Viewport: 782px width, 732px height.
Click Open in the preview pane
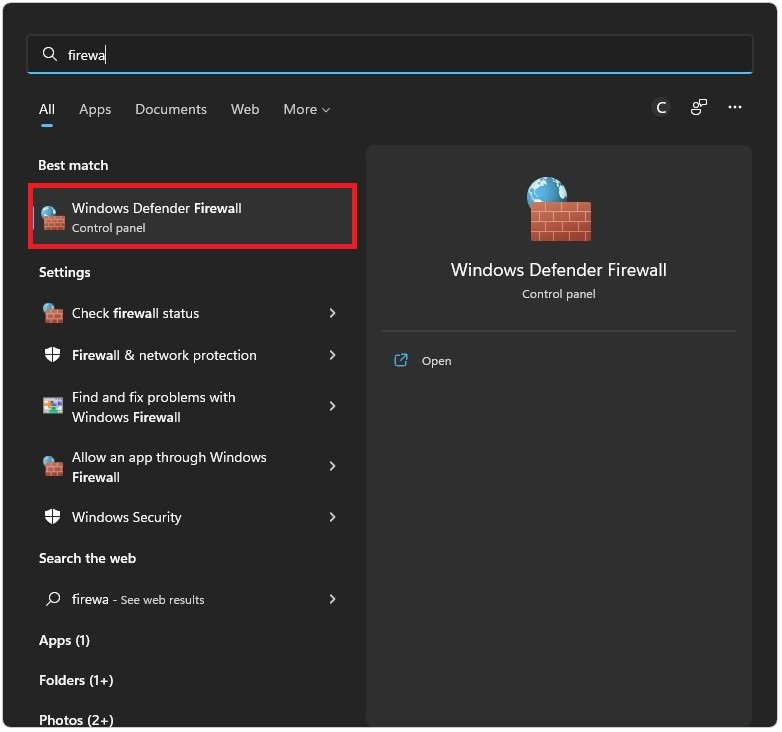(x=436, y=361)
